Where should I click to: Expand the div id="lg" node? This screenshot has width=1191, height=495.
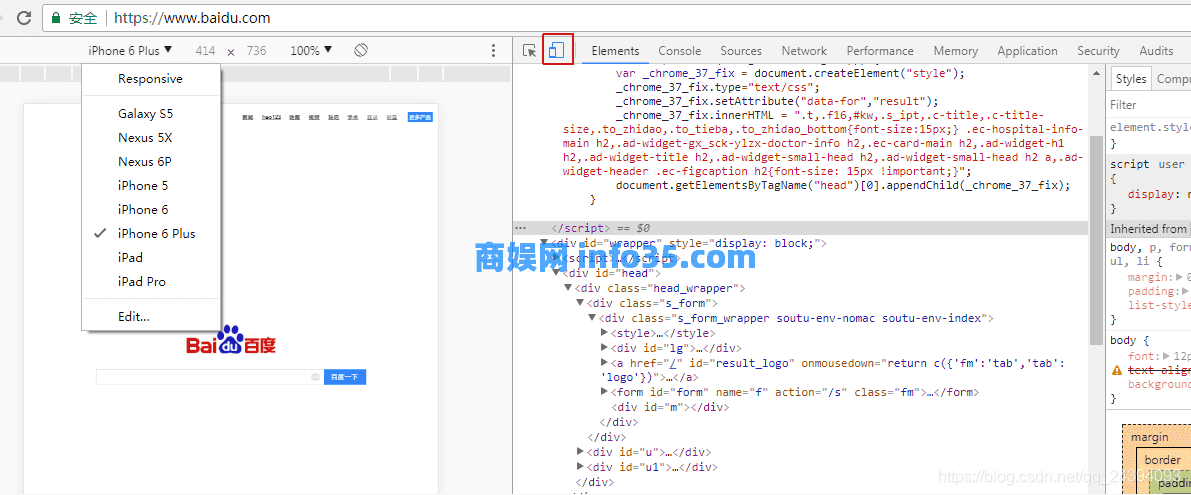[604, 348]
